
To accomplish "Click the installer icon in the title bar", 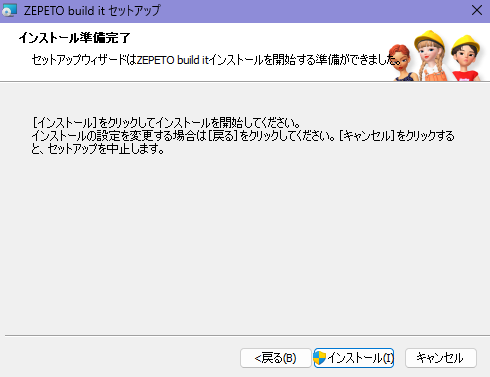I will click(9, 11).
